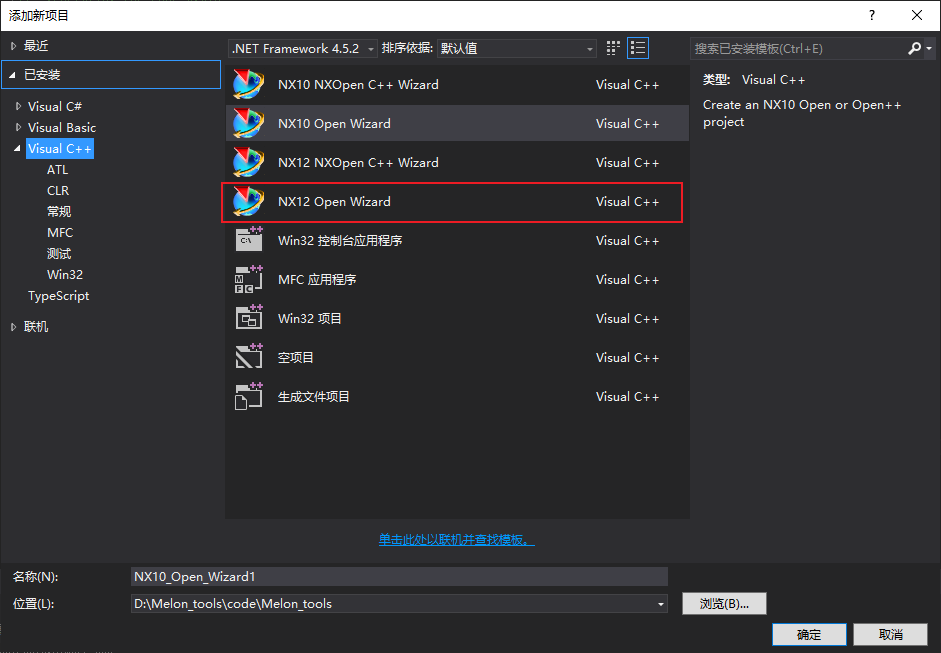
Task: Click the 空项目 empty project icon
Action: pos(248,357)
